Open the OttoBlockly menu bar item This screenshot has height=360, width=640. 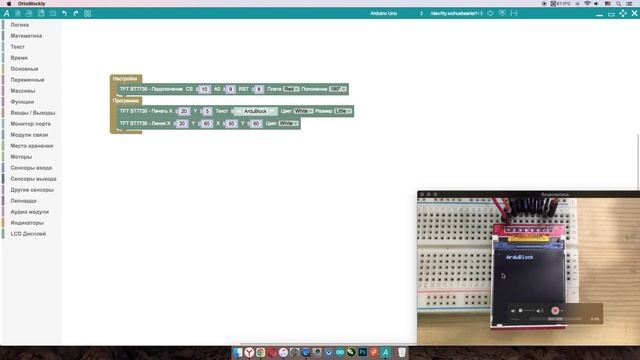[31, 3]
